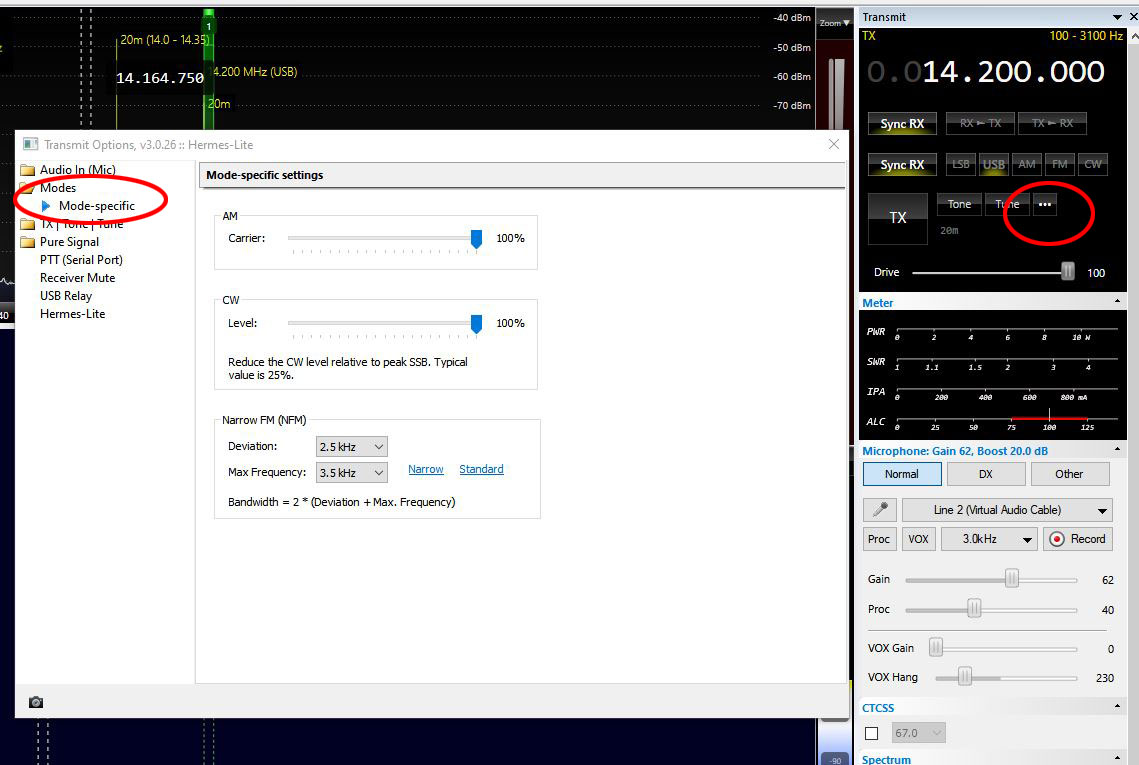Select the Other microphone profile tab
The height and width of the screenshot is (765, 1139).
click(1069, 474)
